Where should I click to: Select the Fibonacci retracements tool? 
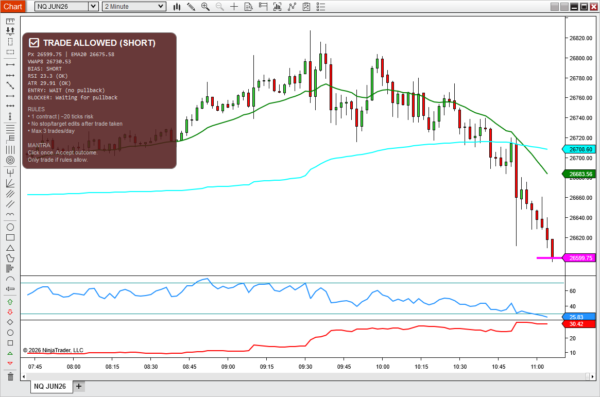click(x=10, y=128)
